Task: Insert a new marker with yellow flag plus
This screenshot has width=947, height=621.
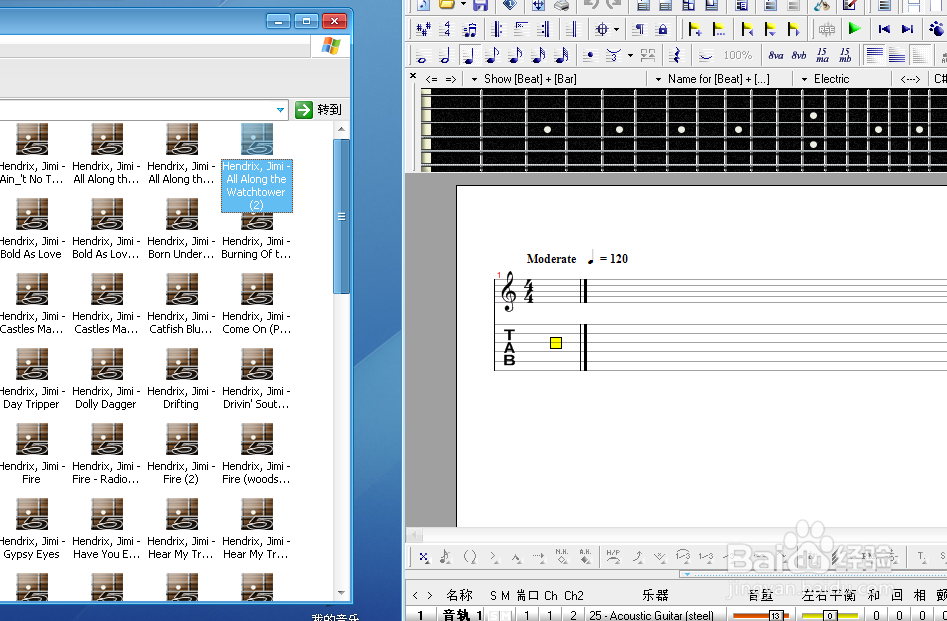Action: (695, 29)
